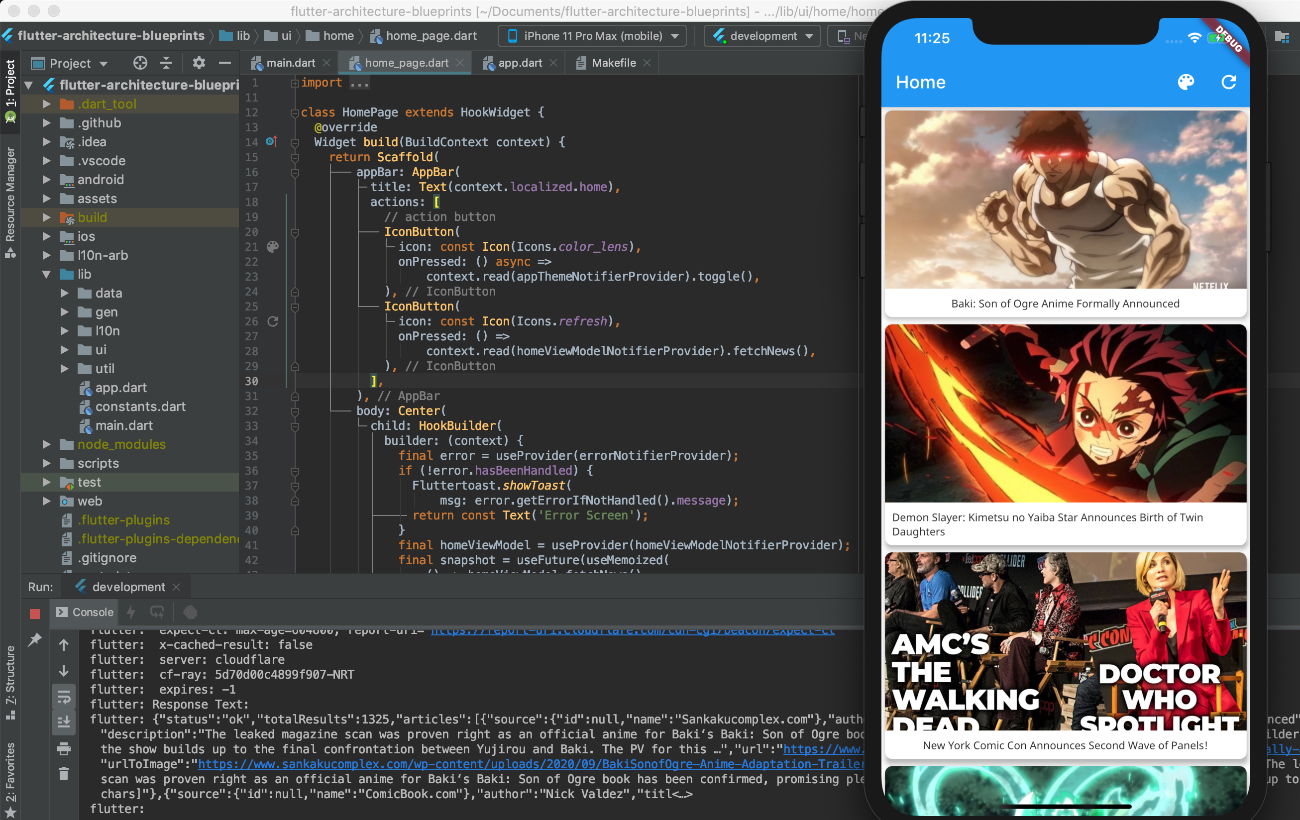Image resolution: width=1300 pixels, height=820 pixels.
Task: Trigger Flutter Hot Reload lightning icon
Action: (132, 612)
